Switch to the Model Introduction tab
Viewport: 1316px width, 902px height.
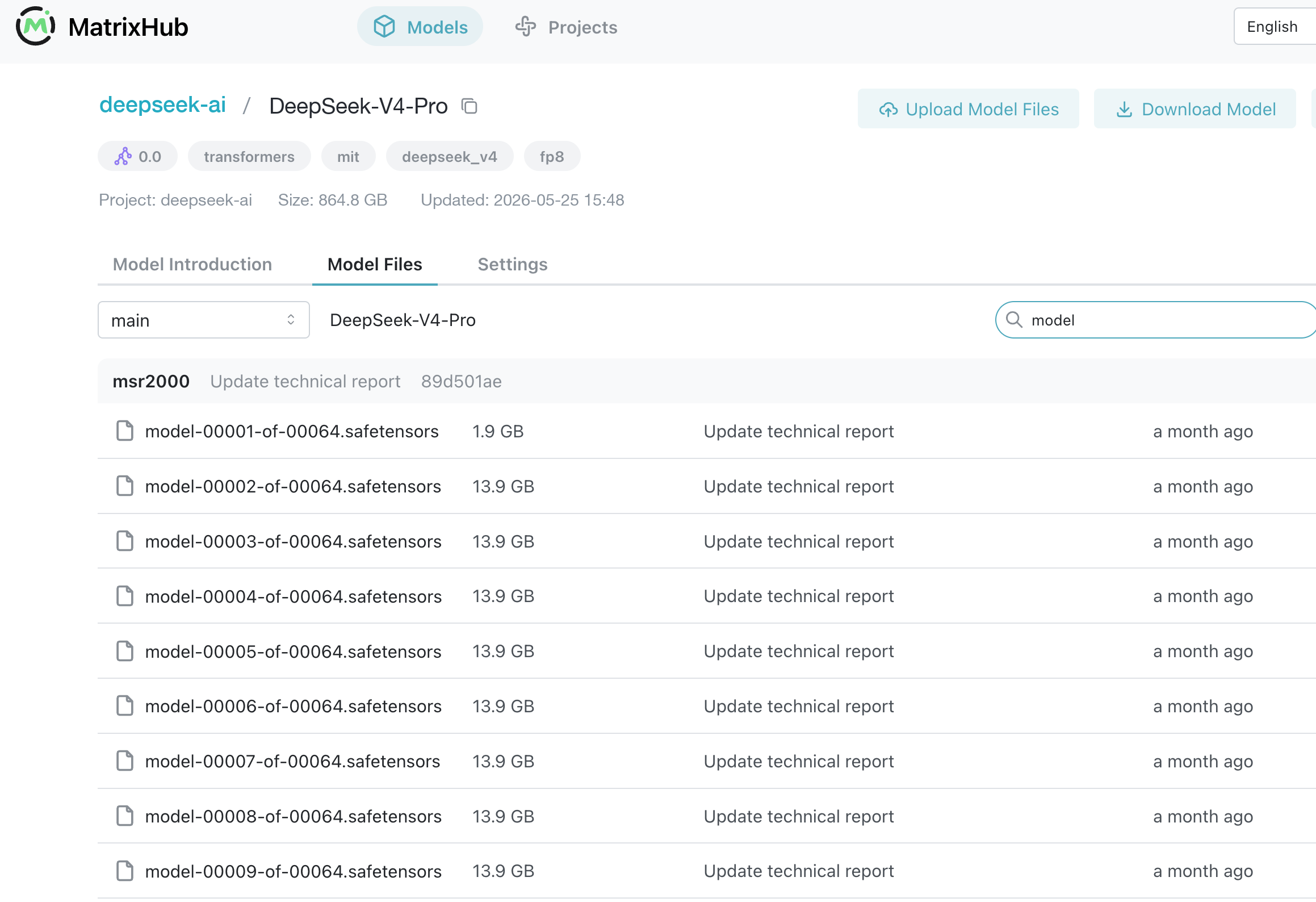(192, 264)
